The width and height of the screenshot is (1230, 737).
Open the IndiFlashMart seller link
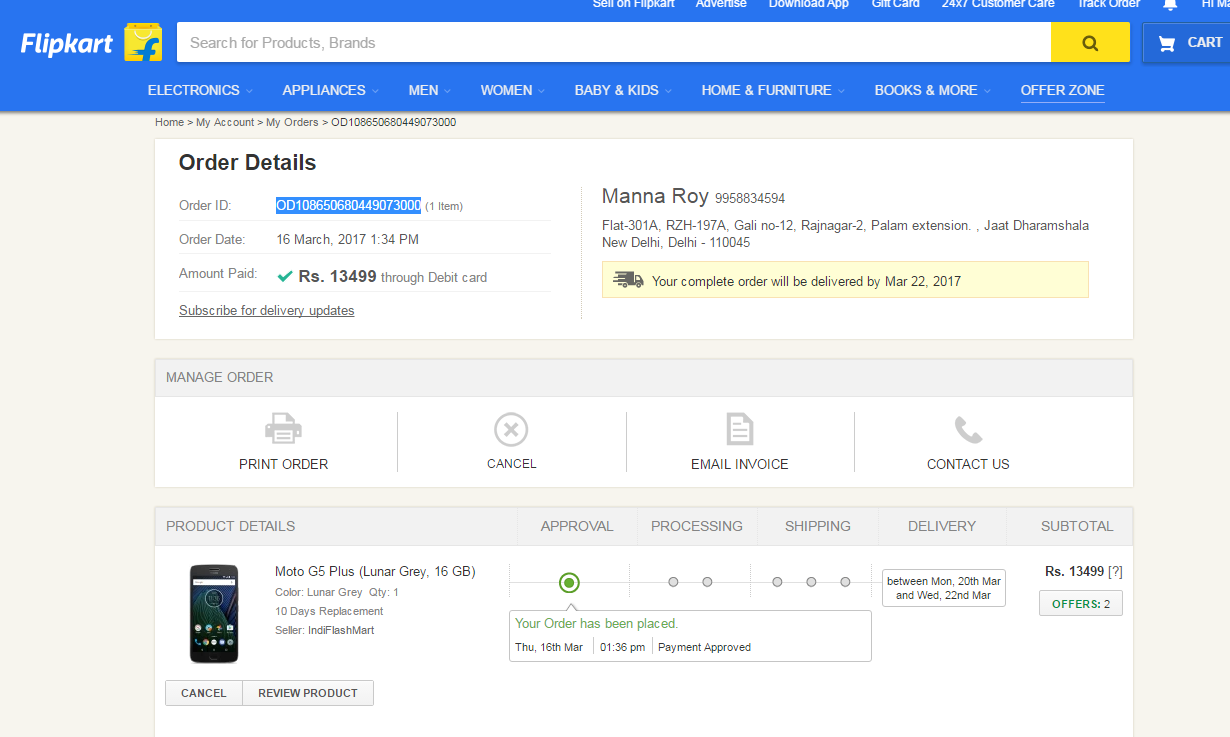tap(341, 630)
